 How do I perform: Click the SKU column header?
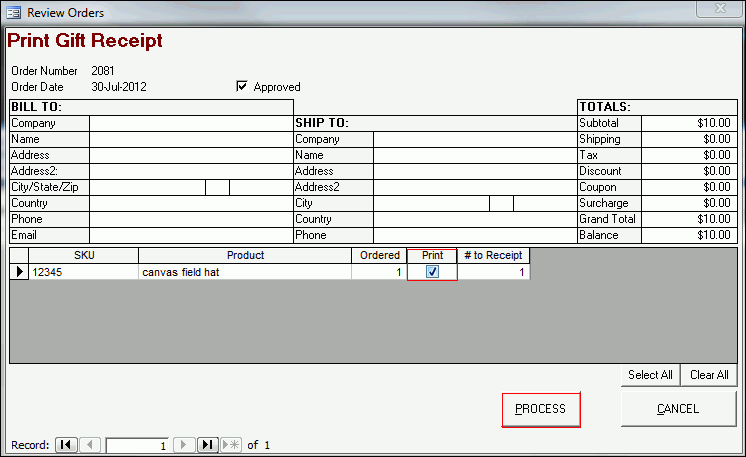pyautogui.click(x=83, y=256)
